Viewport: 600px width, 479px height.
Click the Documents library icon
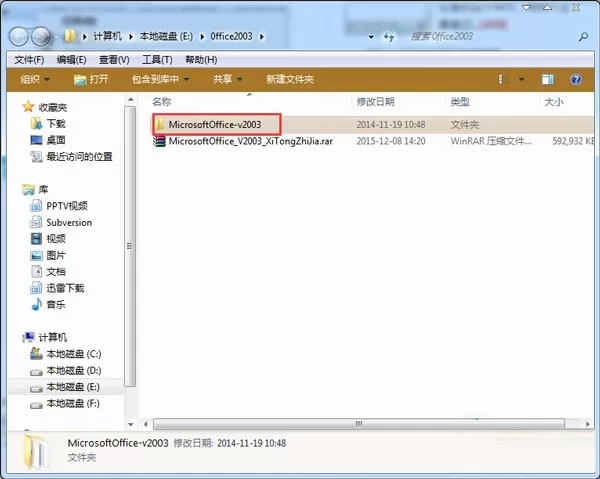pos(36,272)
